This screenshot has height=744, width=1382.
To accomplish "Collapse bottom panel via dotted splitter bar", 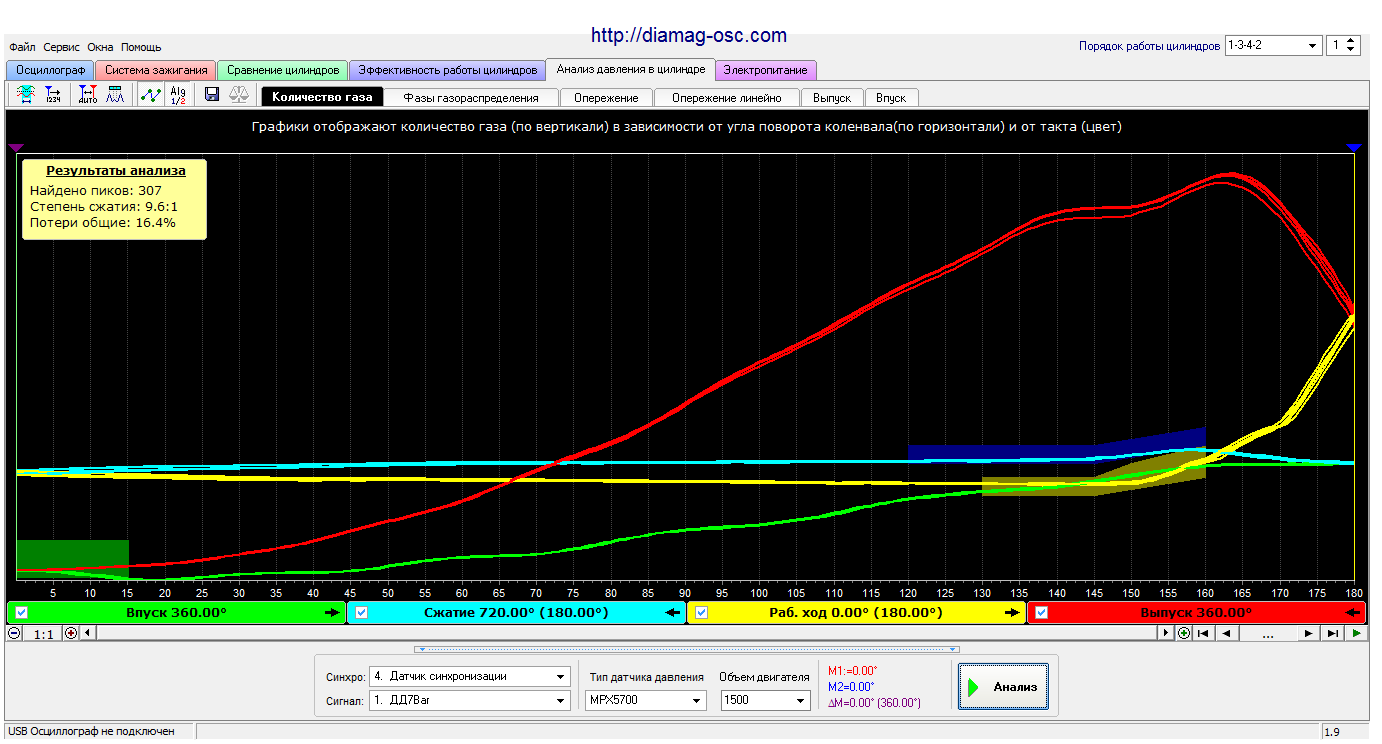I will pos(688,649).
